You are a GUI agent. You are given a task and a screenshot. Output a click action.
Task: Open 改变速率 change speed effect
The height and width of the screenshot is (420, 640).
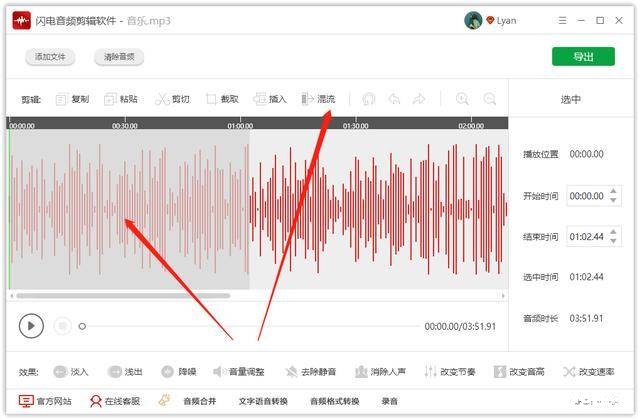tap(589, 372)
